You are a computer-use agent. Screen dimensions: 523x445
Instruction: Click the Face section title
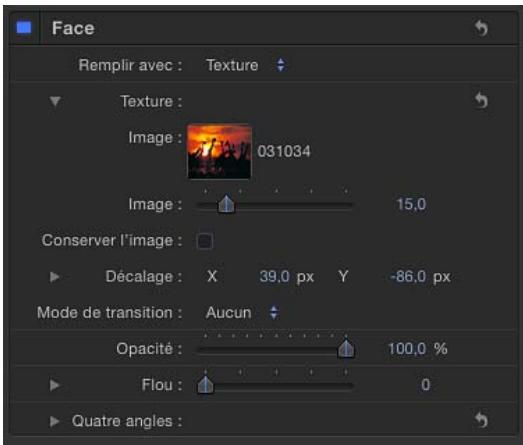coord(73,28)
